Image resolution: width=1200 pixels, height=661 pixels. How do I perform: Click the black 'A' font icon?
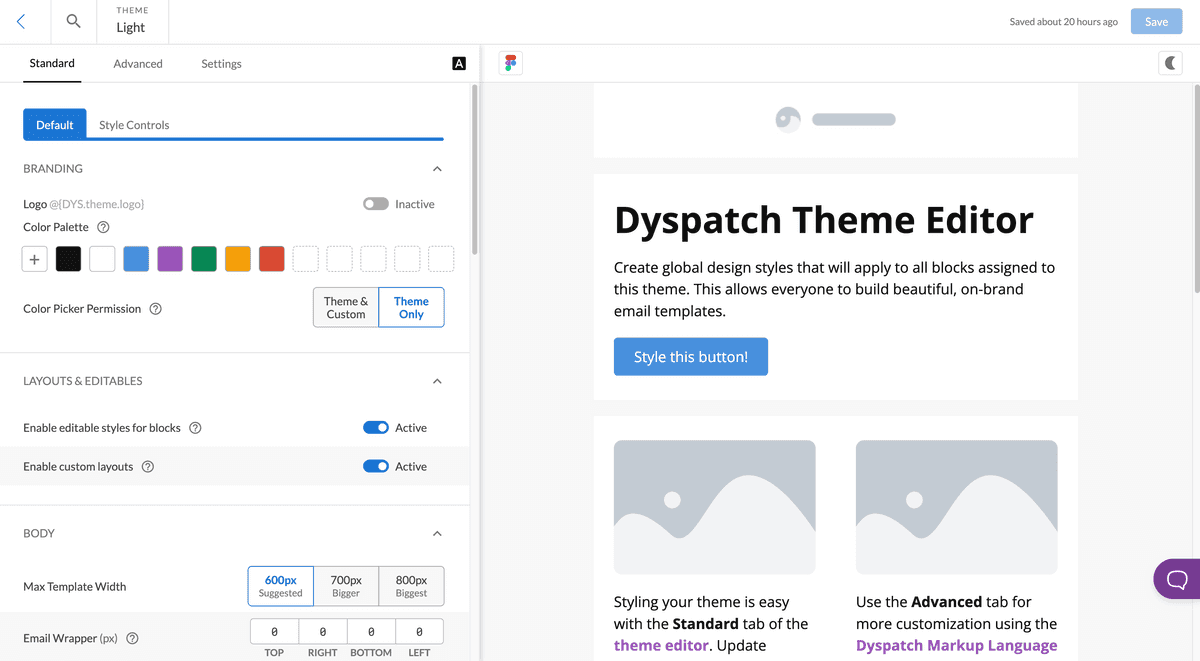click(459, 64)
